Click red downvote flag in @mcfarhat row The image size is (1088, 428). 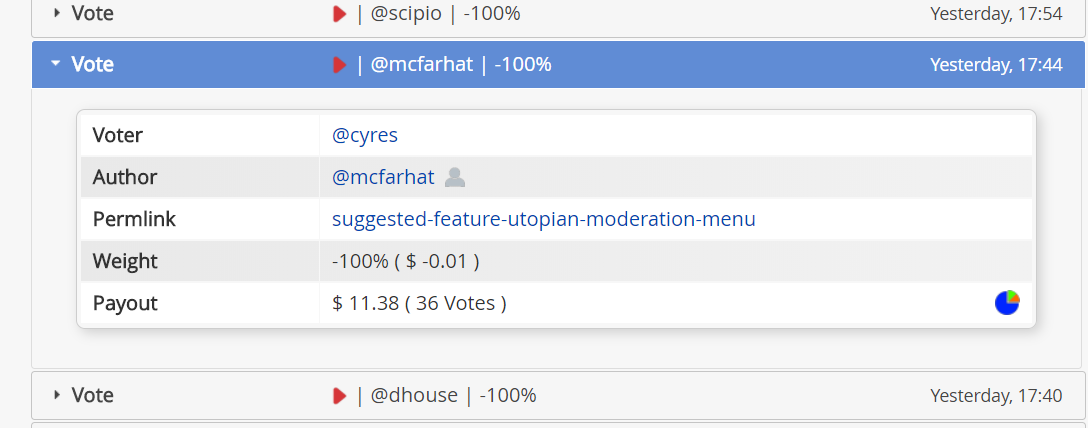(x=339, y=65)
